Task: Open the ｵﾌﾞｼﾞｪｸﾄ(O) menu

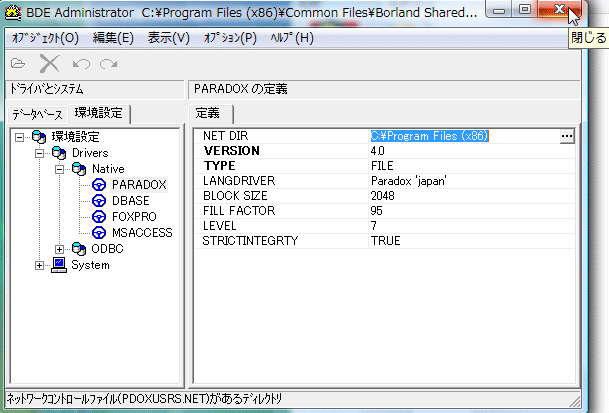Action: [45, 38]
